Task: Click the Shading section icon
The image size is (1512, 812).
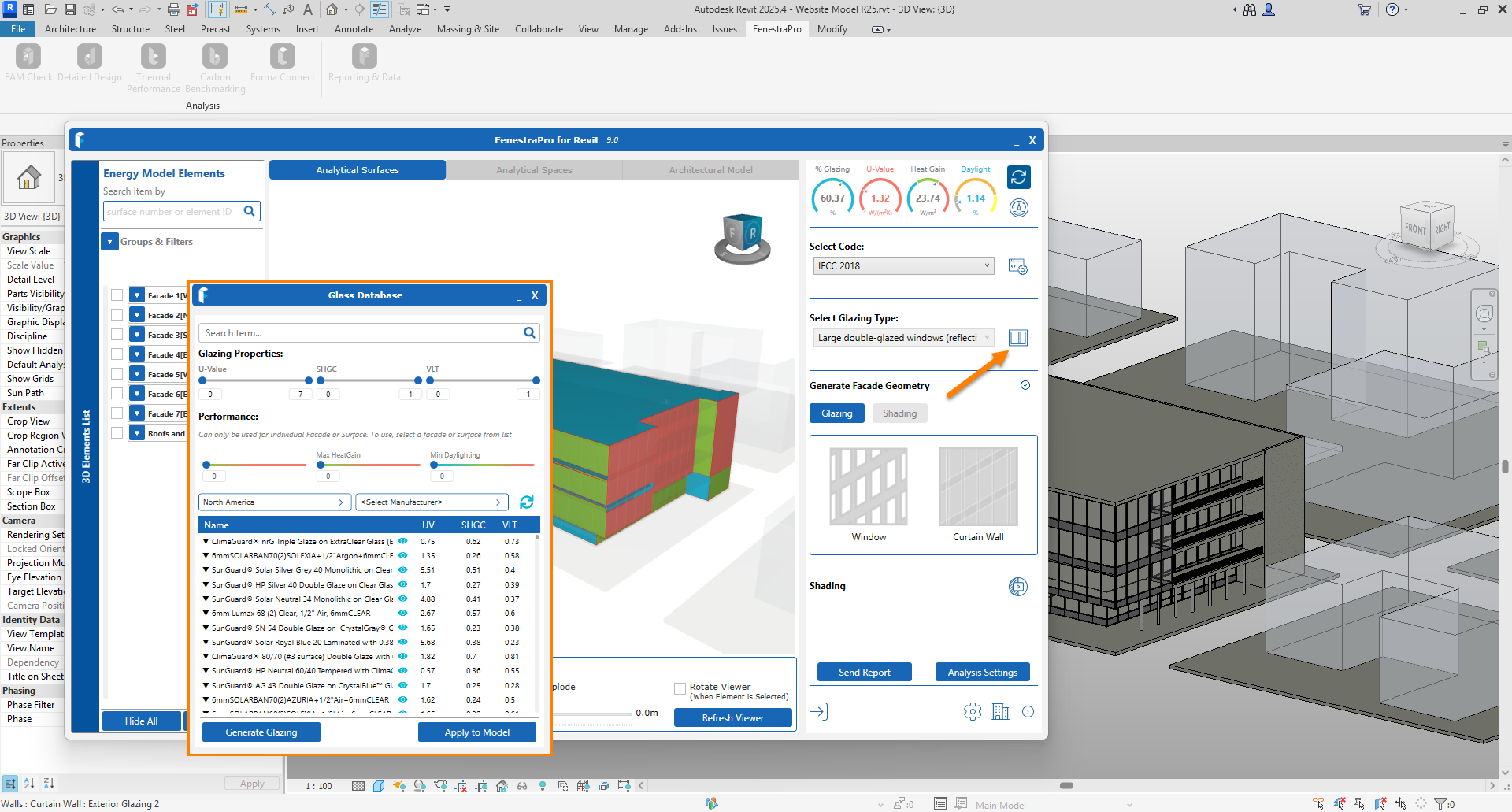Action: tap(1017, 587)
